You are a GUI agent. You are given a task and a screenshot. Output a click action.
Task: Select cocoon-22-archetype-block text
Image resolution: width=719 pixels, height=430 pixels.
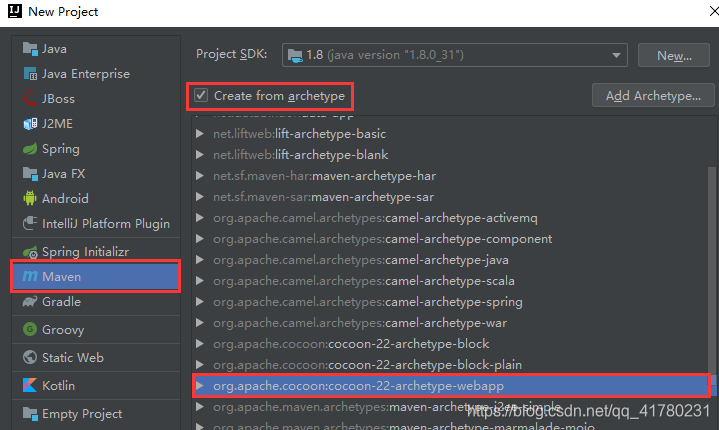point(409,344)
